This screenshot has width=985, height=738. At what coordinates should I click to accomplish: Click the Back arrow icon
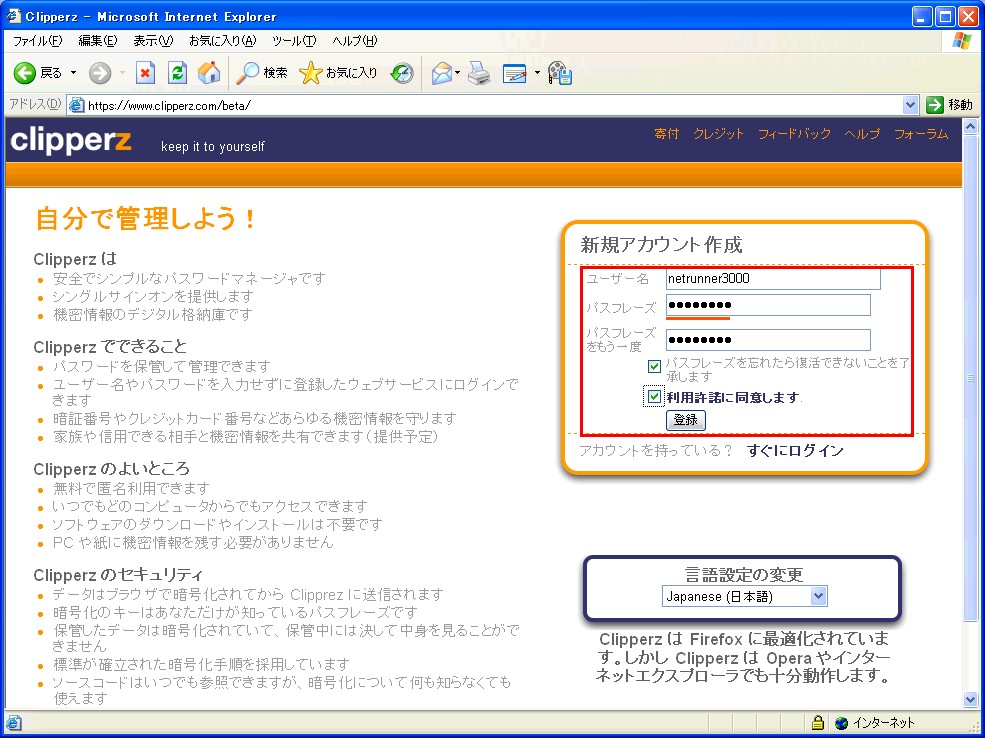24,73
